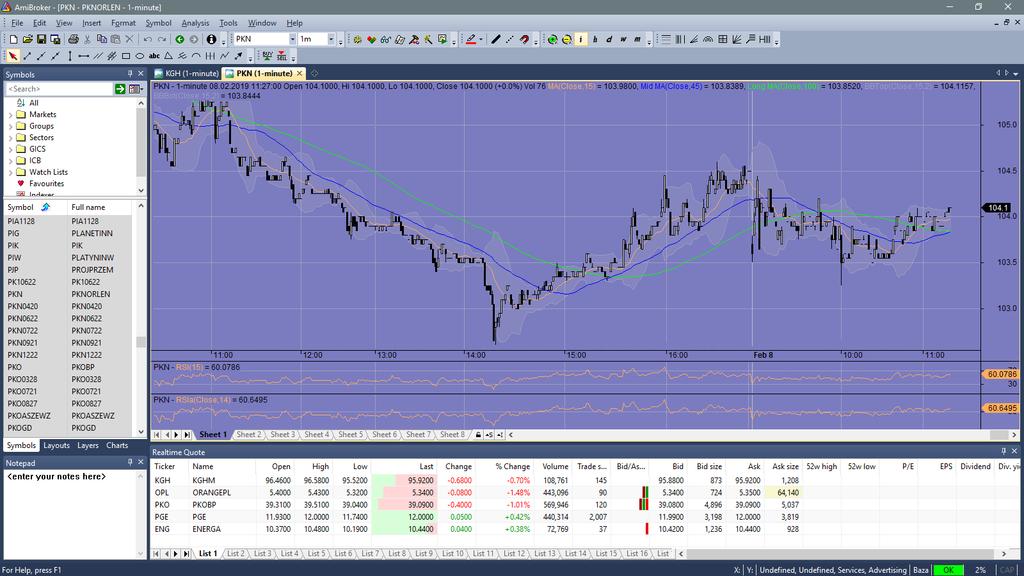Expand the Markets tree folder

10,115
